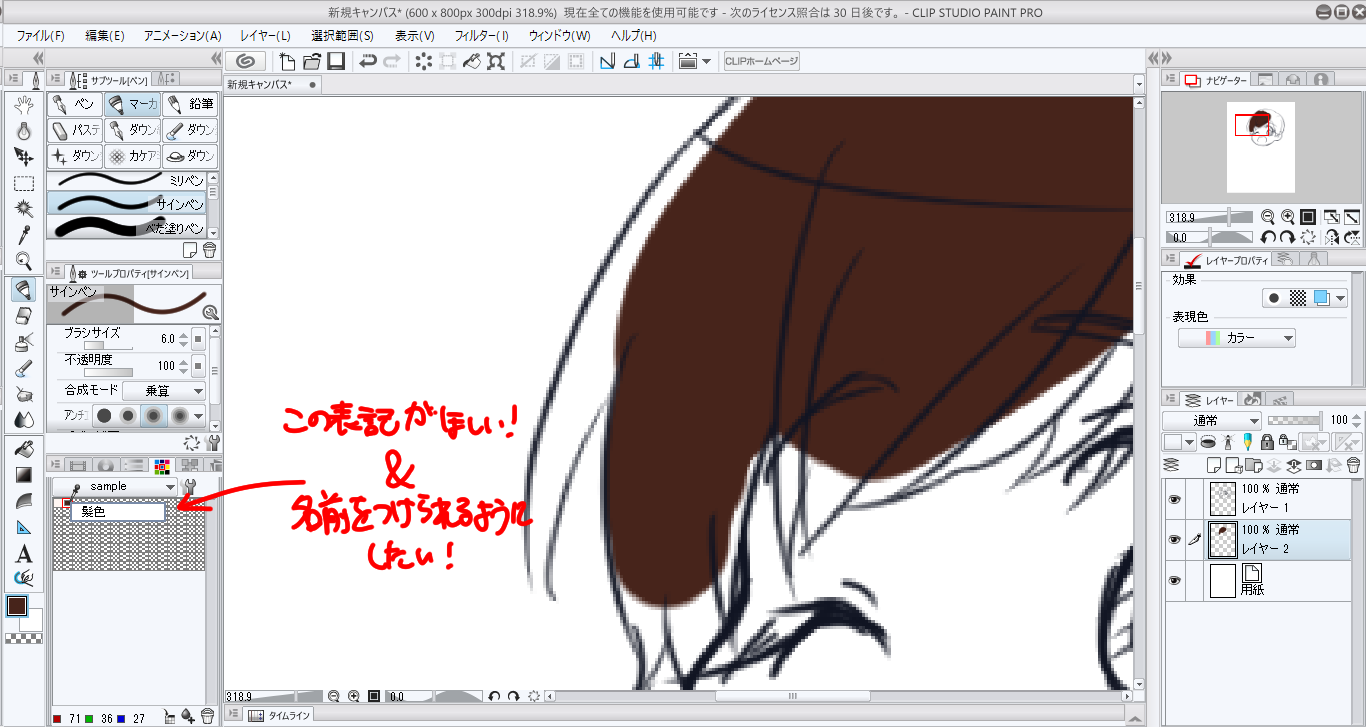Toggle Set as Draft Layer pencil icon
The image size is (1366, 727).
click(1248, 441)
